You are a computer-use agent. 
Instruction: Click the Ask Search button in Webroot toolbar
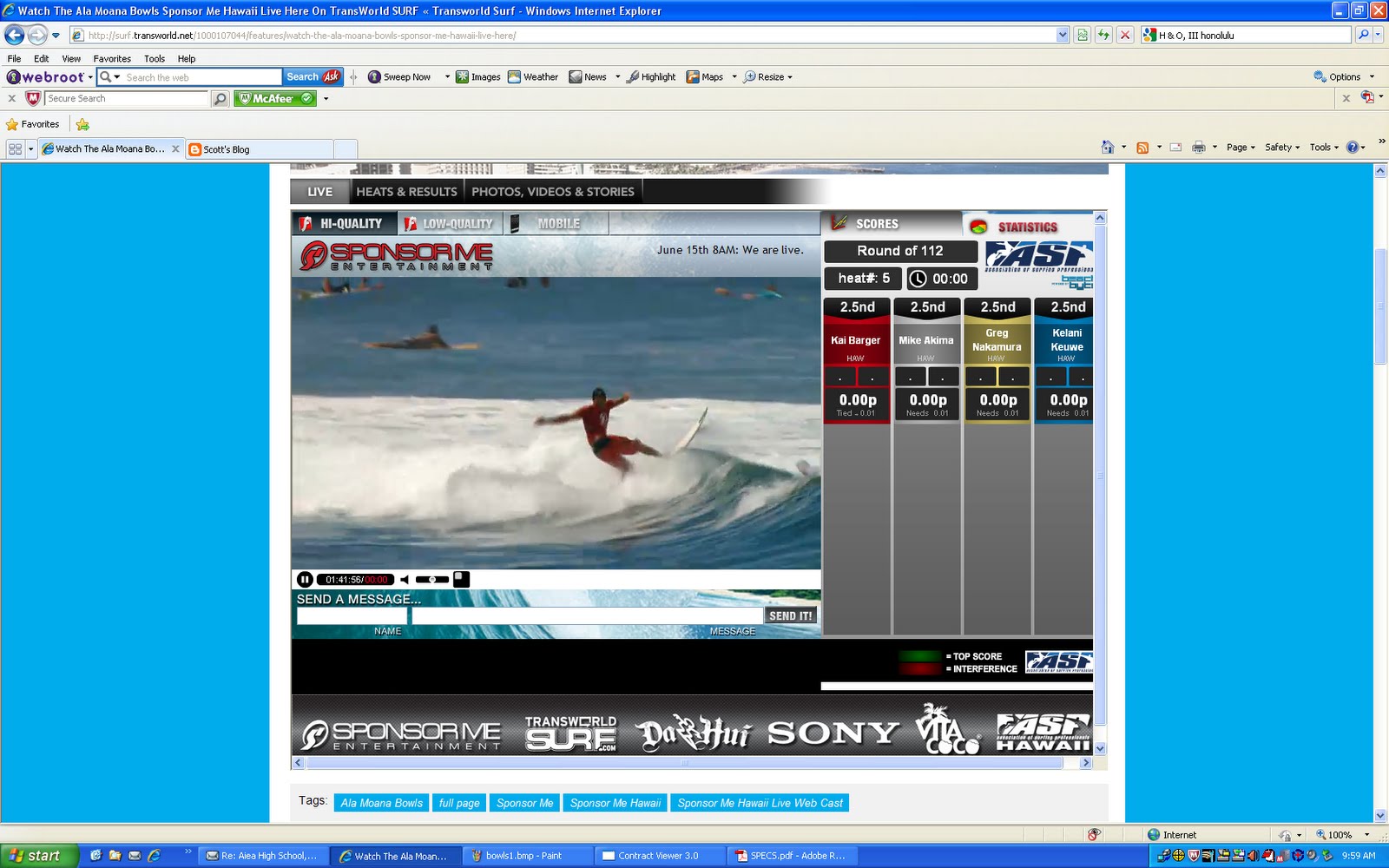(x=313, y=76)
